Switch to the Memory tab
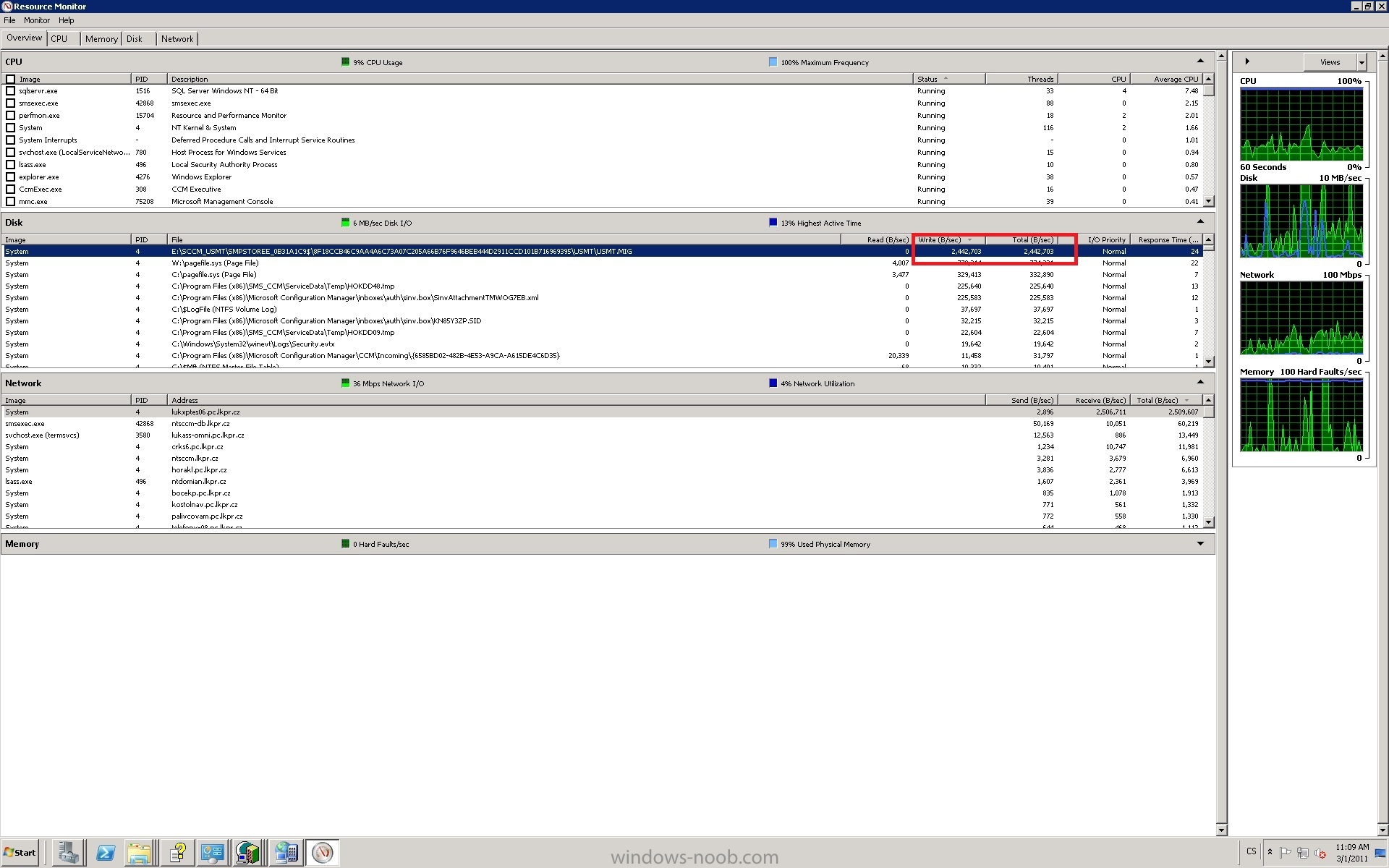This screenshot has height=868, width=1389. (x=101, y=39)
